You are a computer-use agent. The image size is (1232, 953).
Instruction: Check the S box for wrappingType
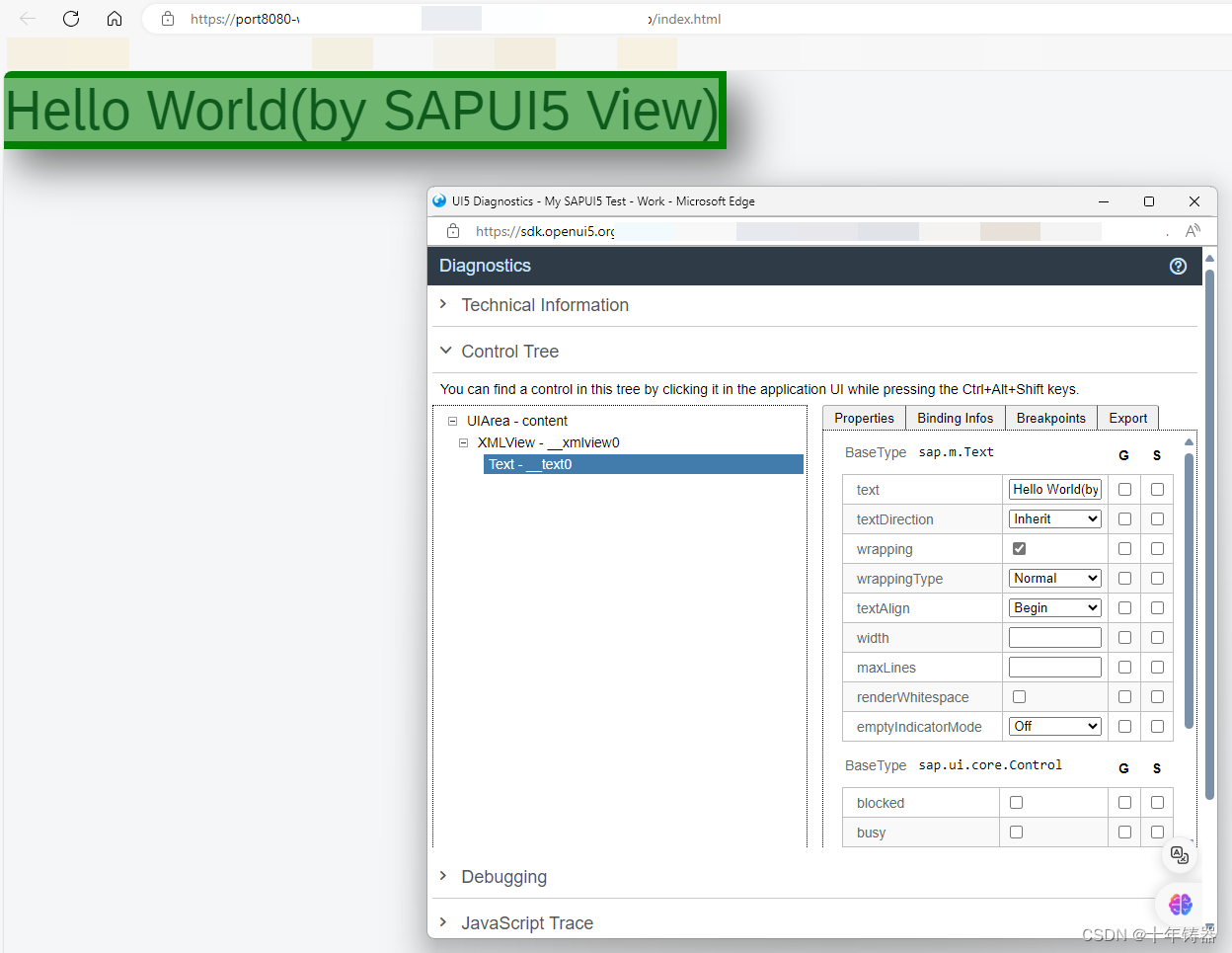pos(1157,578)
